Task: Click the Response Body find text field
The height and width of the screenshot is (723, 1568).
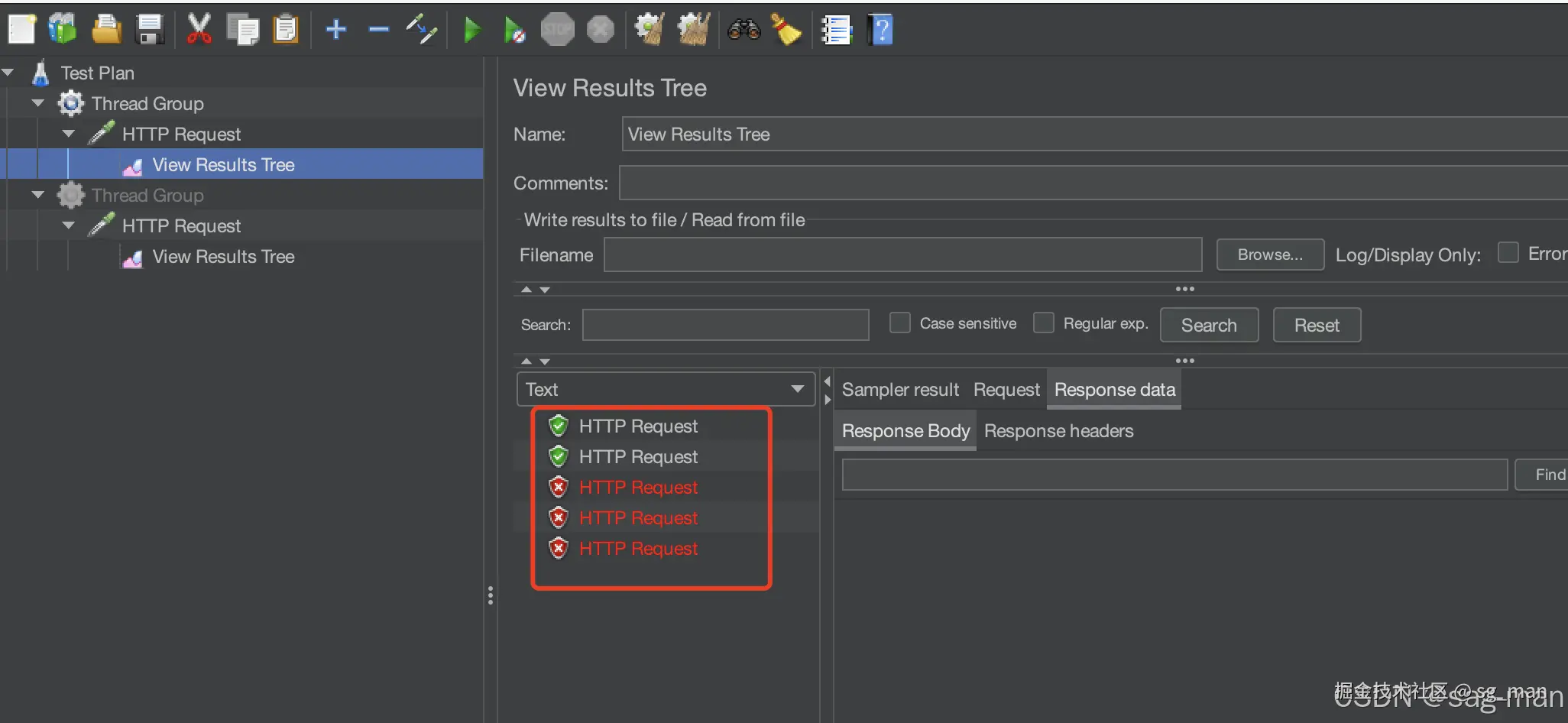Action: pyautogui.click(x=1174, y=475)
